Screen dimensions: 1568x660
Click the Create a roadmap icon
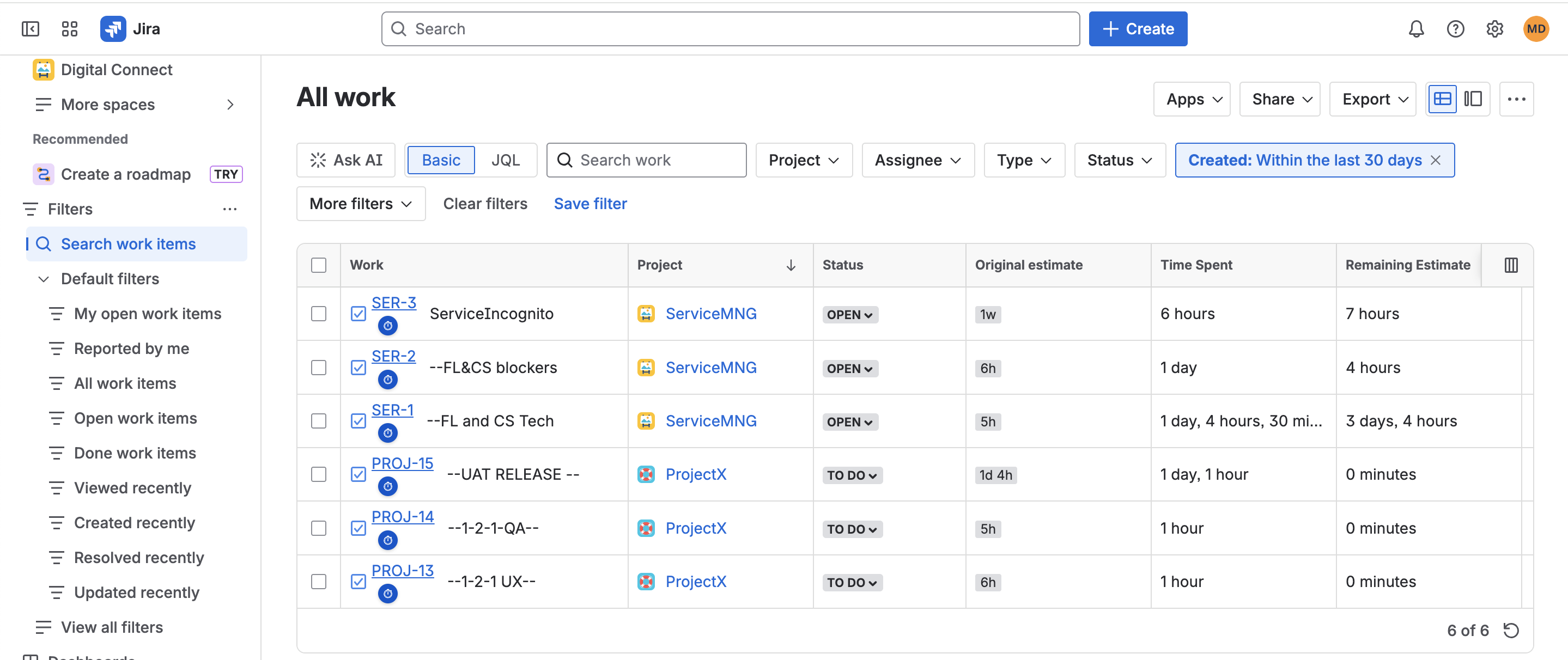tap(43, 174)
